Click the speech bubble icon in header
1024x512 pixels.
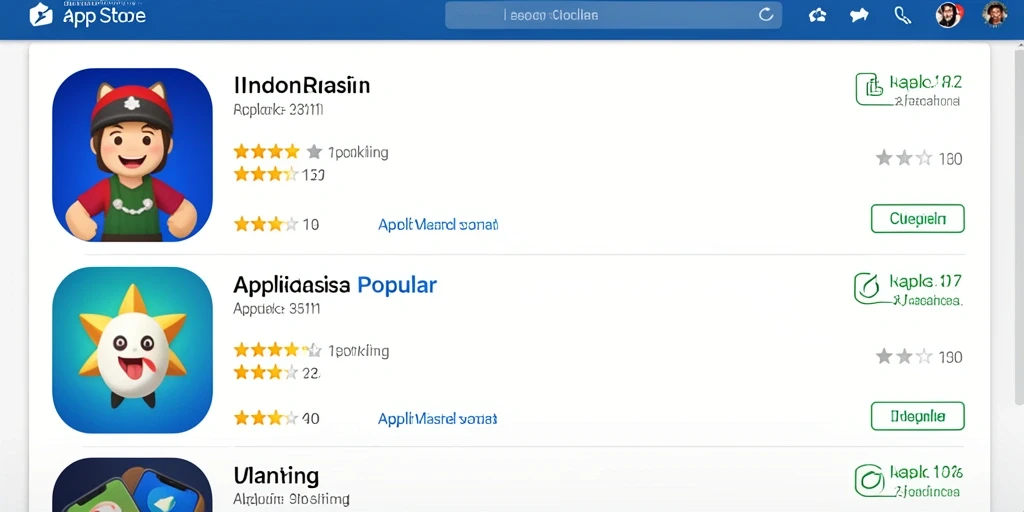859,15
